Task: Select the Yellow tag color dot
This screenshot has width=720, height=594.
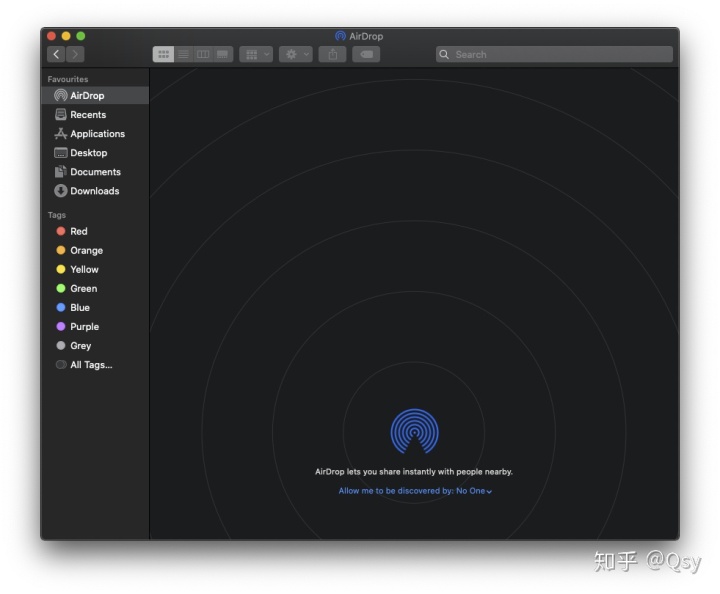Action: 61,269
